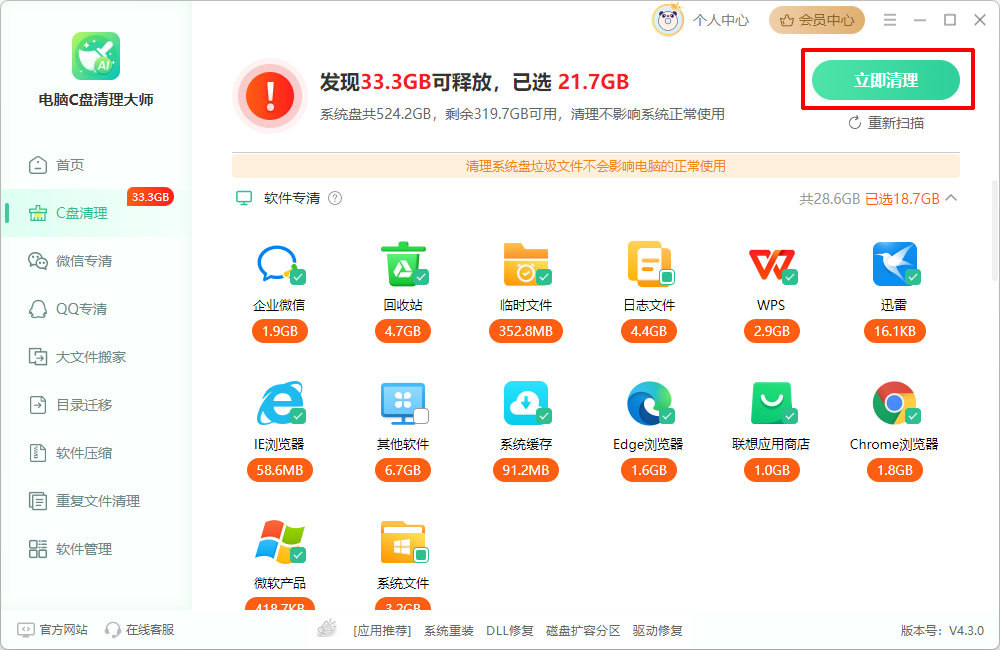The width and height of the screenshot is (1000, 650).
Task: Click the red warning exclamation icon
Action: pos(270,96)
